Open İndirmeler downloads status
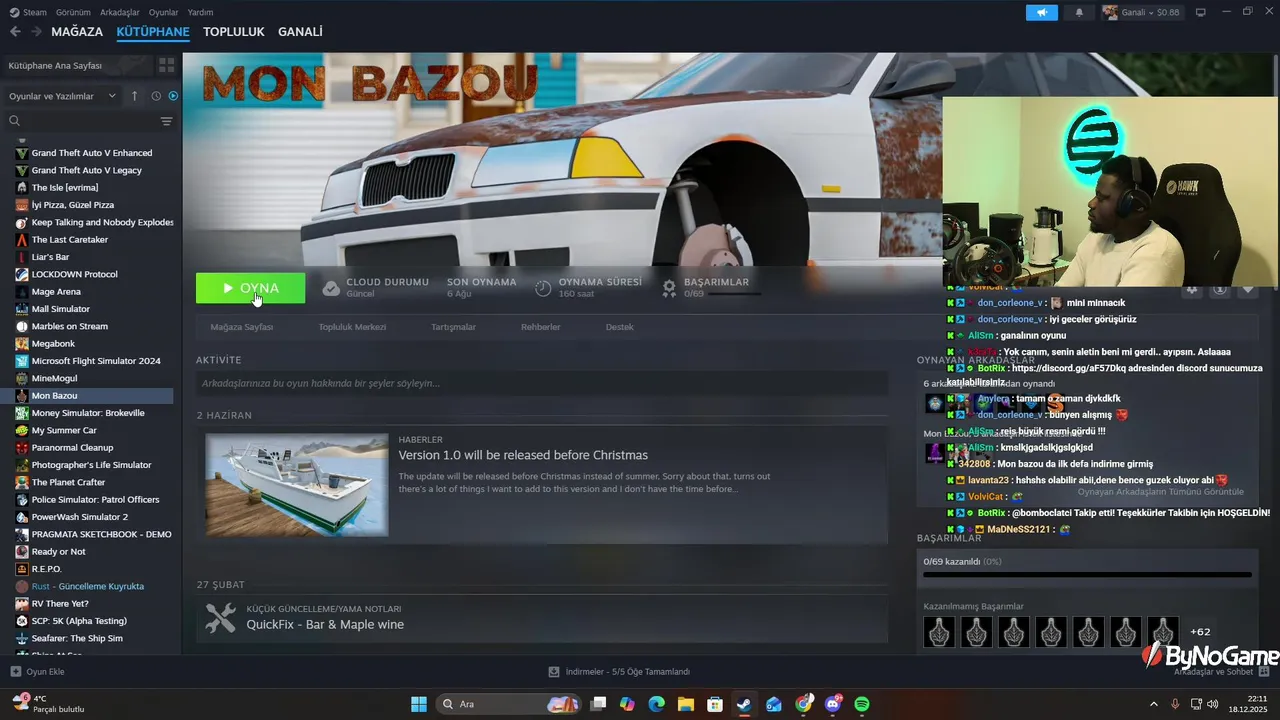 click(620, 672)
